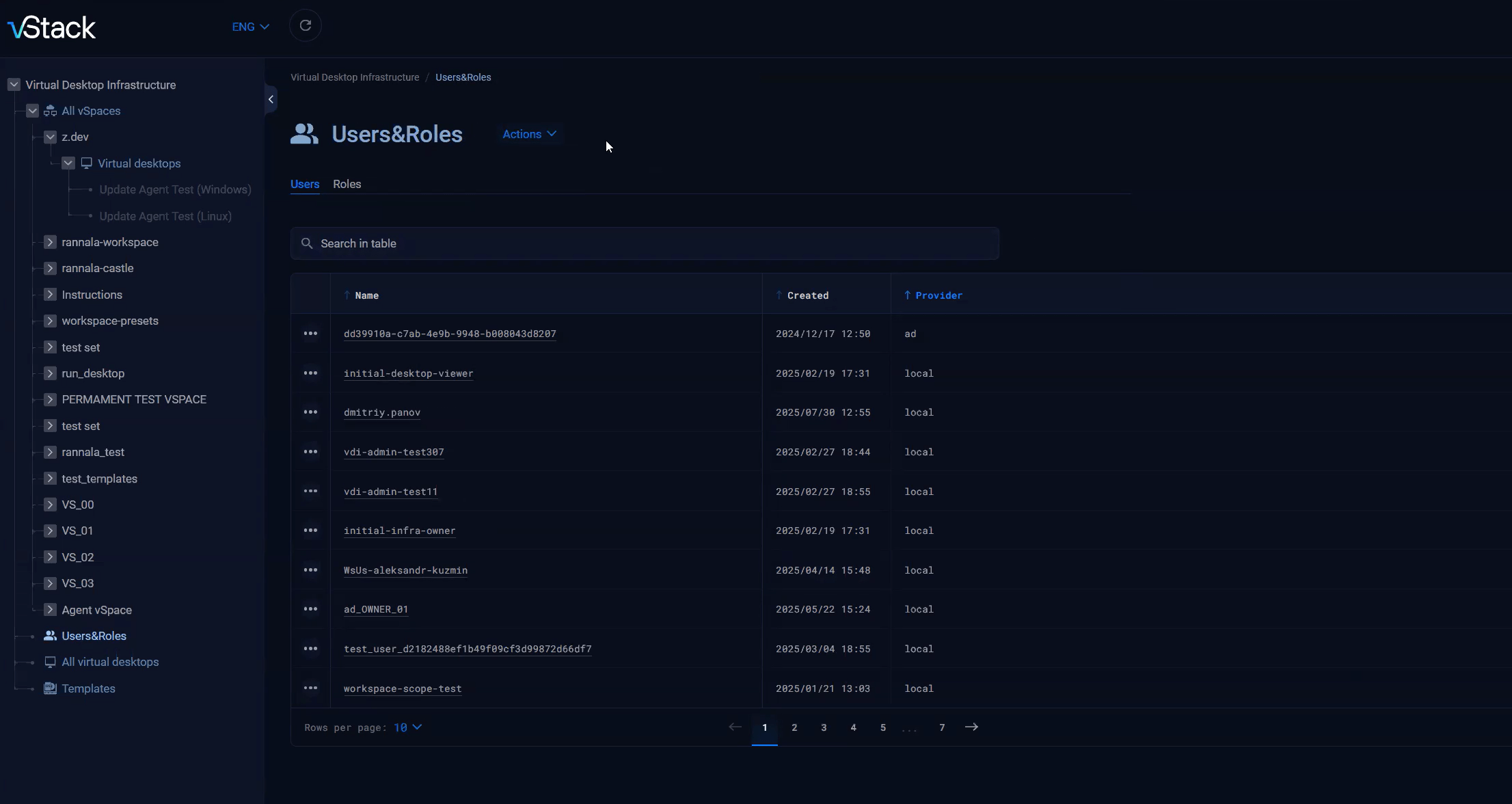Collapse the Virtual Desktop Infrastructure root node
The image size is (1512, 804).
coord(14,85)
